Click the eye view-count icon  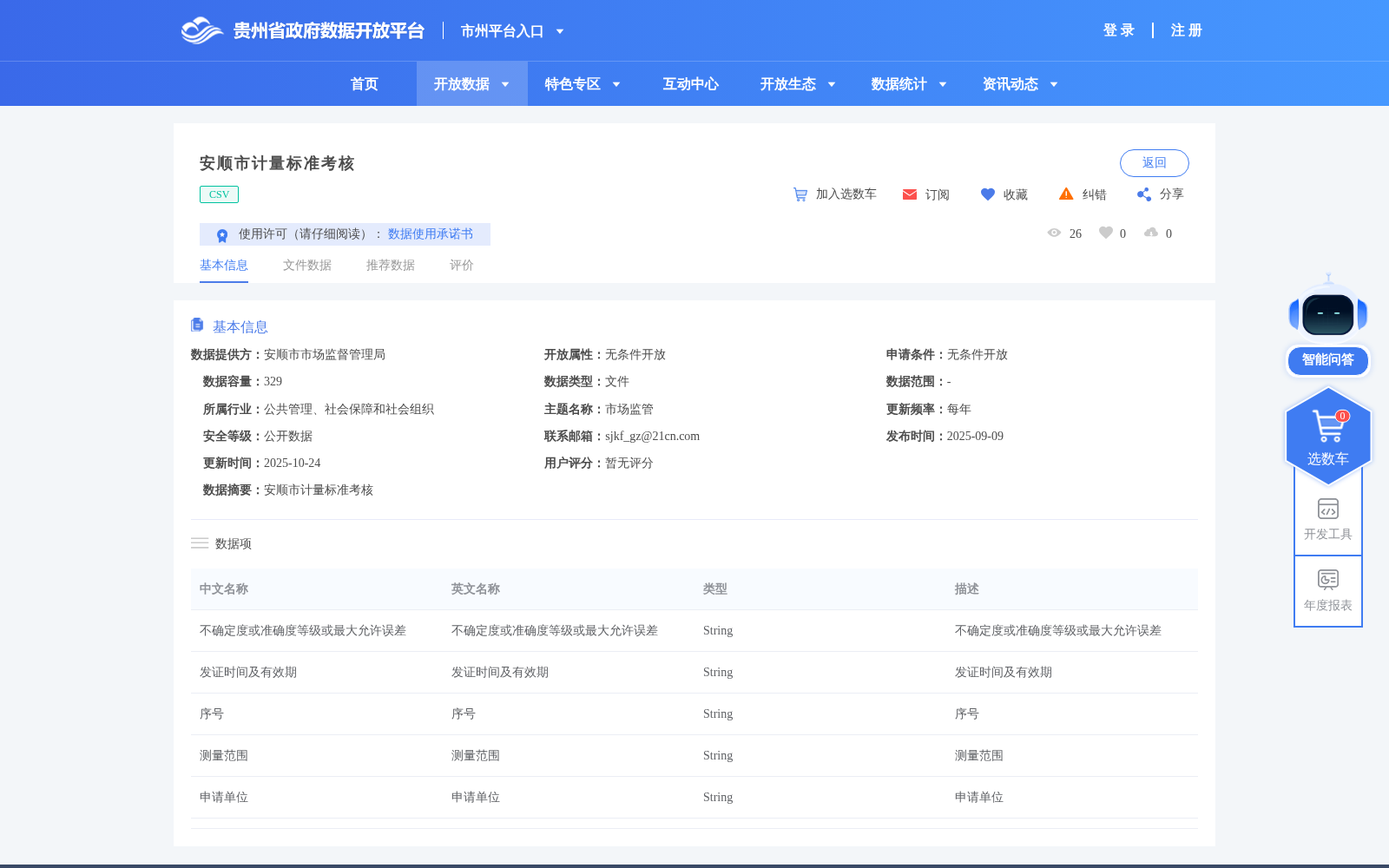coord(1054,233)
